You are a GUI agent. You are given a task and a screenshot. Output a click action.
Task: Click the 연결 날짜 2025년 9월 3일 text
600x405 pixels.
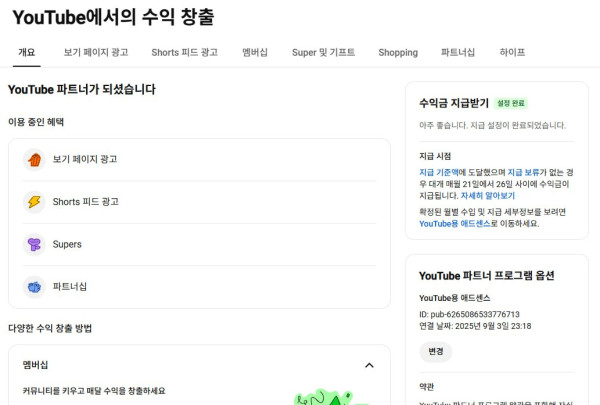pos(475,326)
